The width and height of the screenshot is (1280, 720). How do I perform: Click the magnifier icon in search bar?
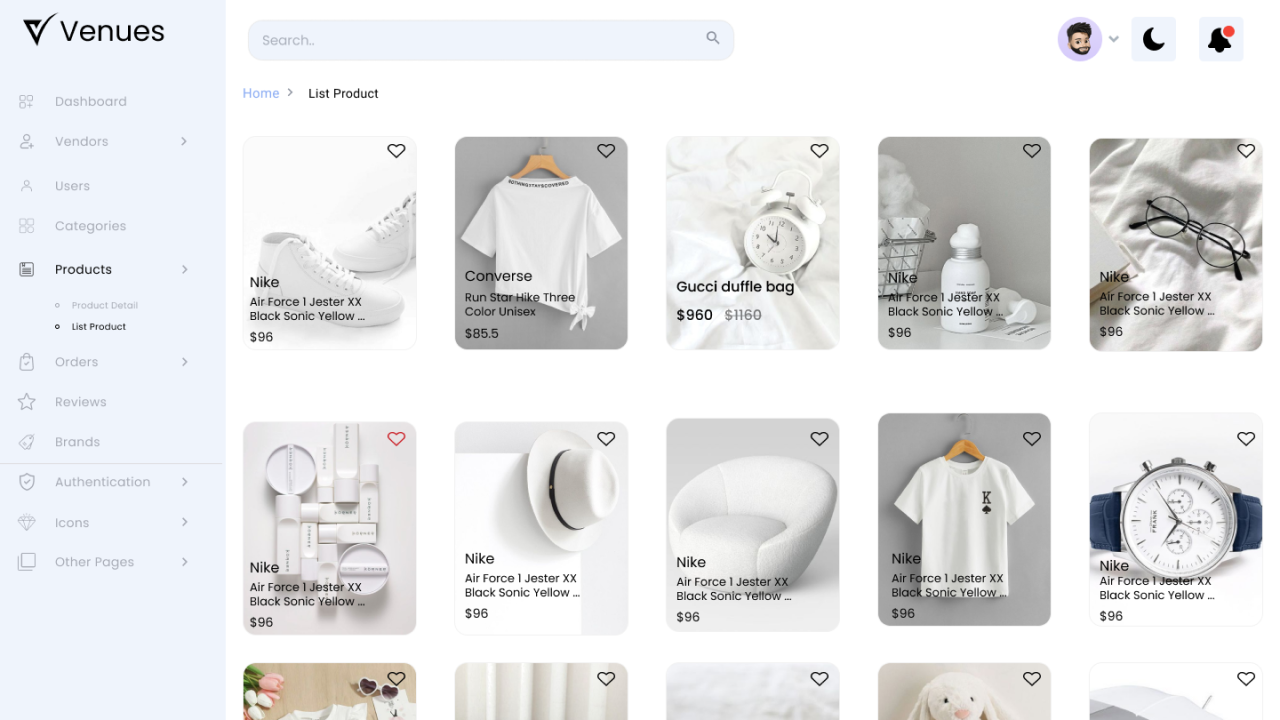click(x=713, y=38)
